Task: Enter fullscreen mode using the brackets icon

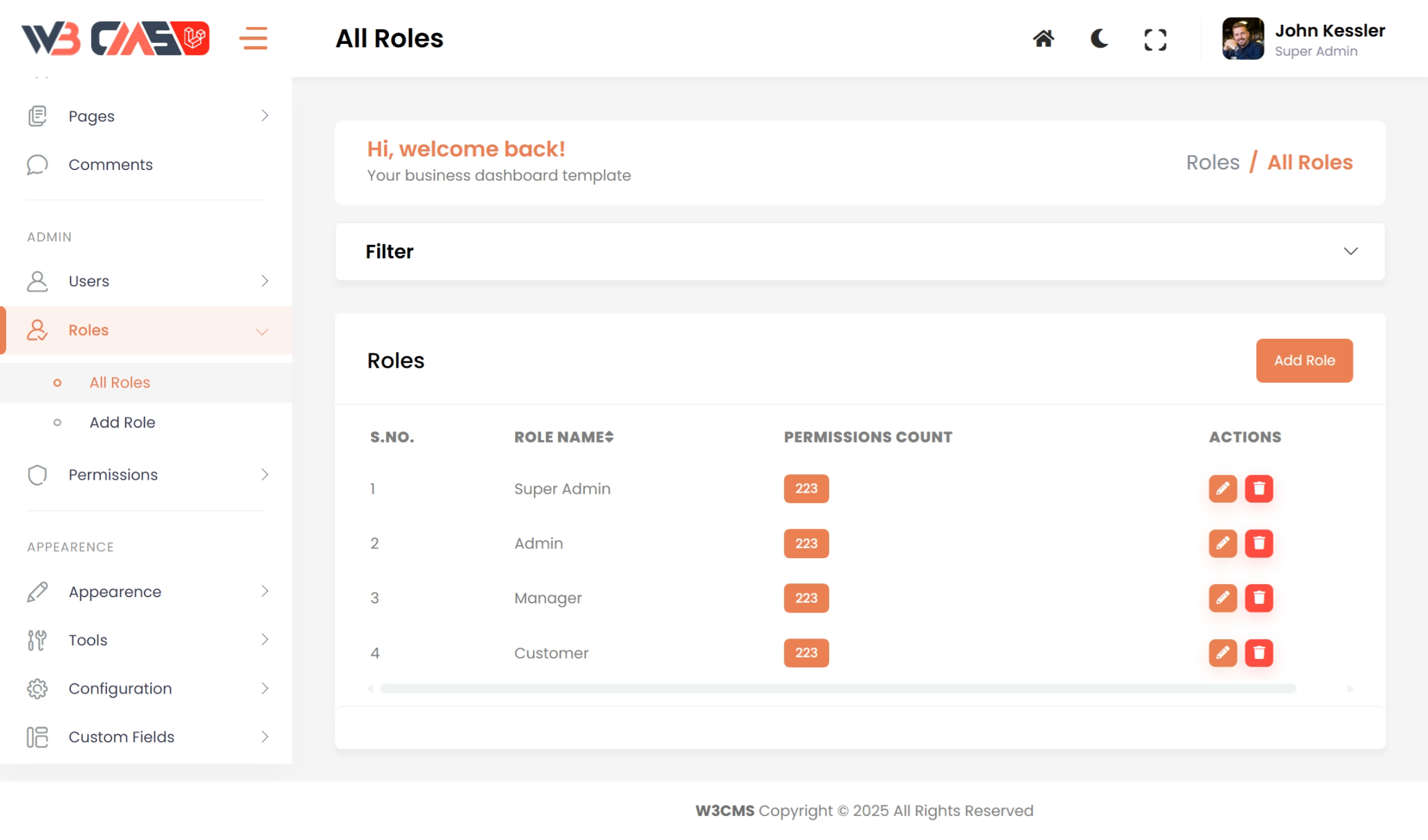Action: (1155, 40)
